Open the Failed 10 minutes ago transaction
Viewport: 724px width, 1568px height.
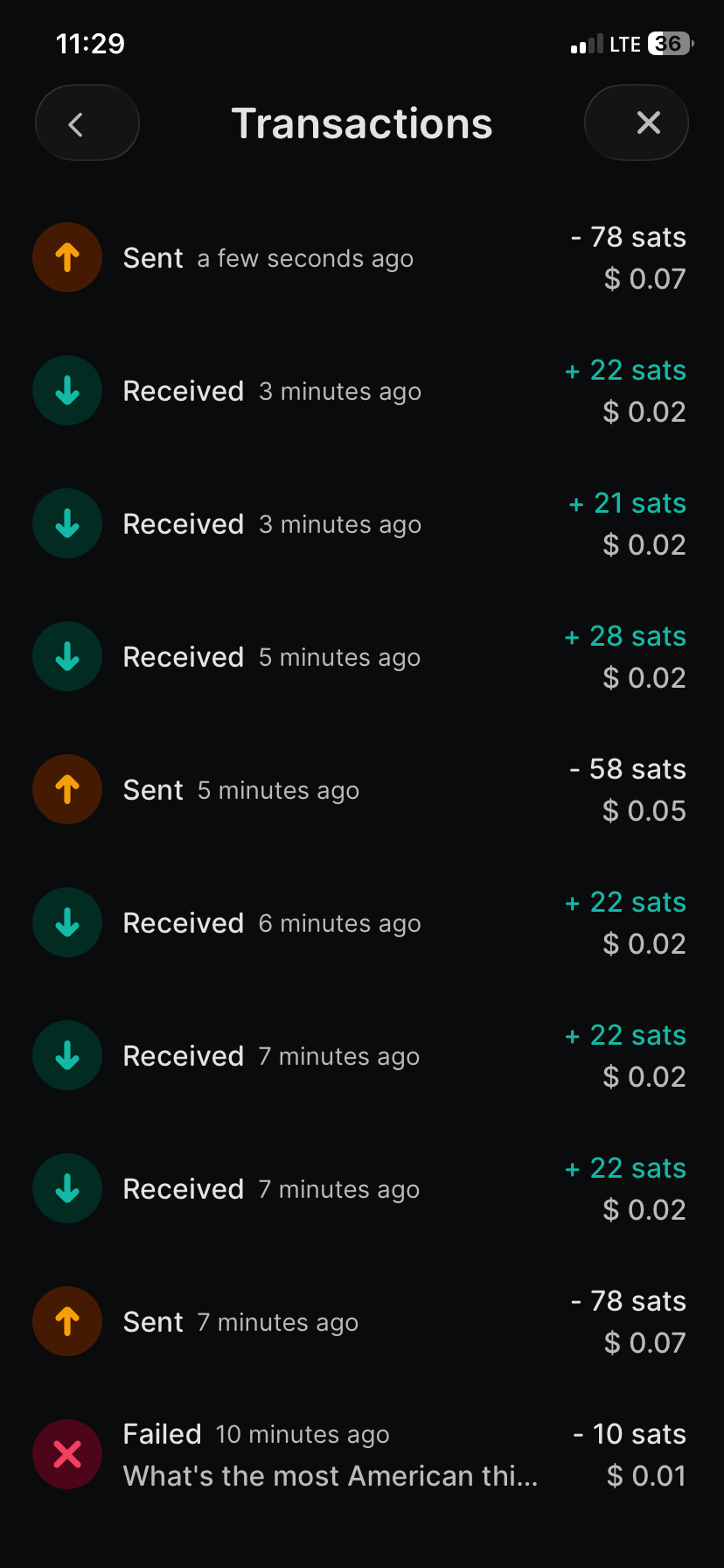[x=255, y=1434]
